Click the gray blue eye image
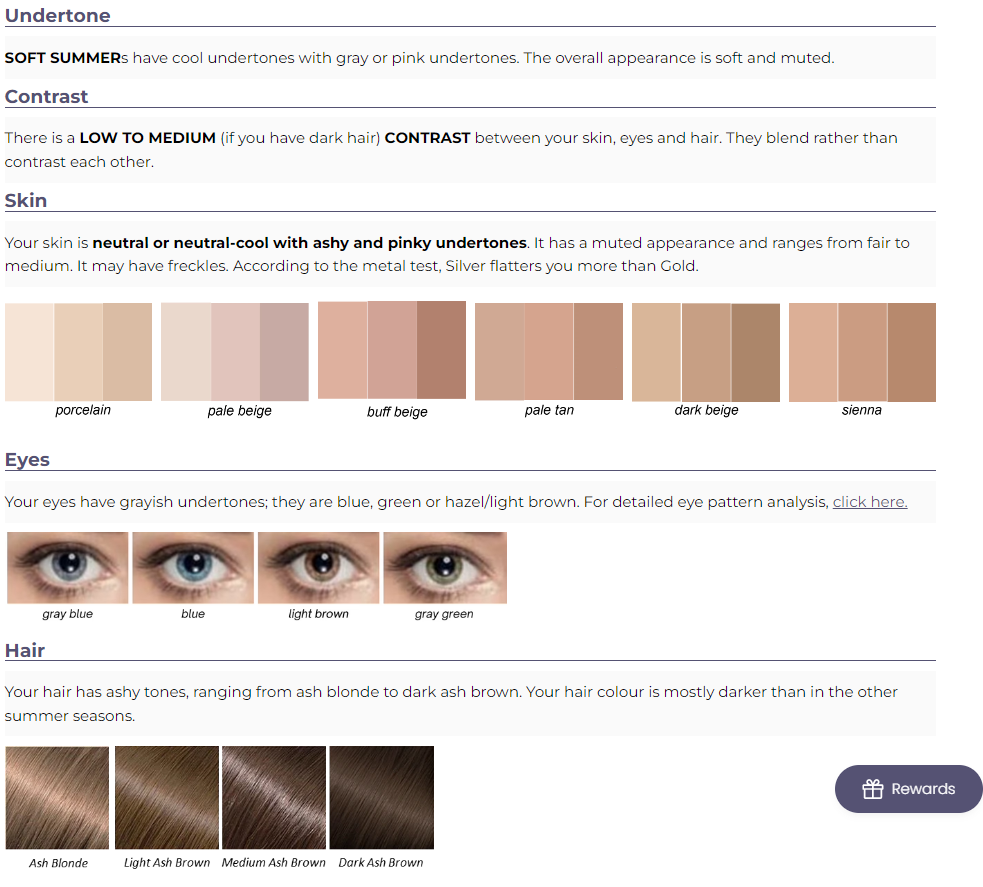This screenshot has height=887, width=983. 68,568
